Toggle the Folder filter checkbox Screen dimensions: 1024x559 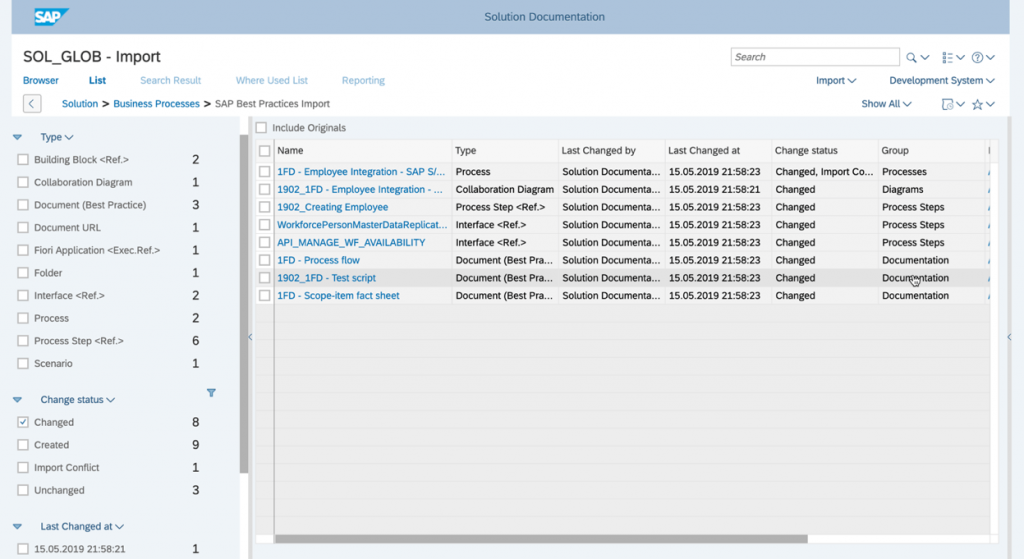(x=23, y=273)
